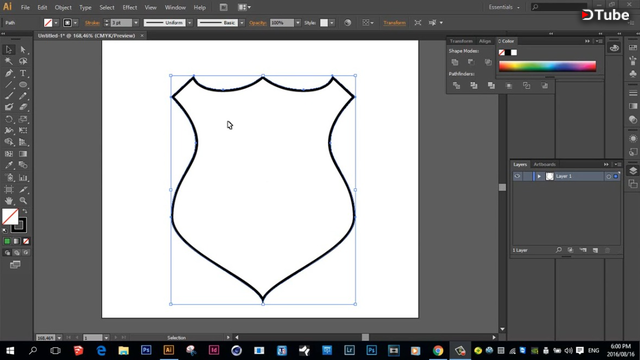Select the Rotate tool
Screen dimensions: 640x360
tap(9, 119)
